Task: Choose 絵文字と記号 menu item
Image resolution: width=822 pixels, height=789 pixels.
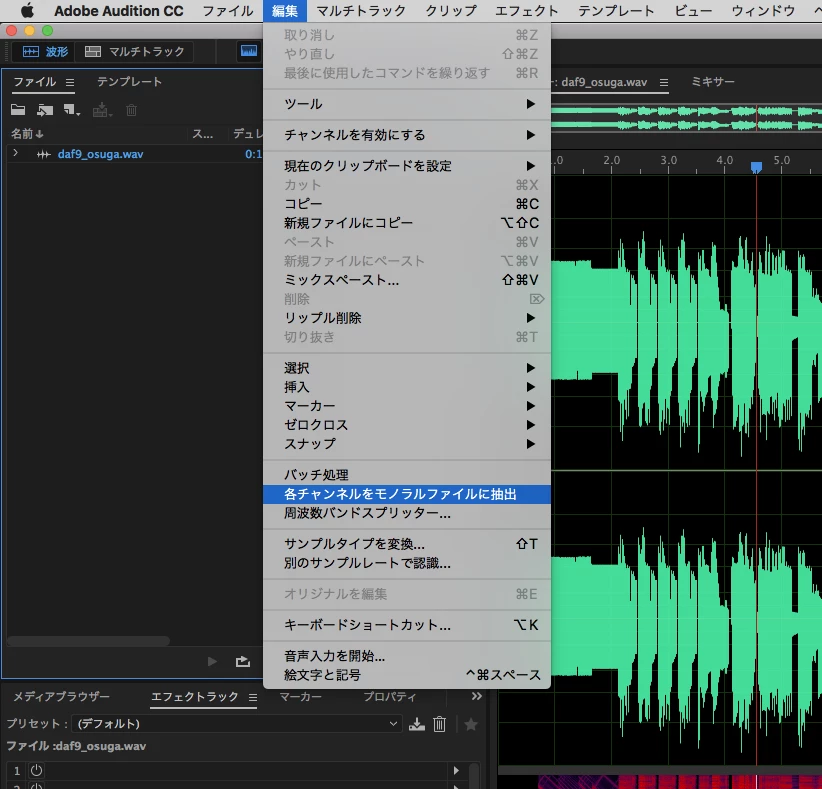Action: tap(407, 675)
